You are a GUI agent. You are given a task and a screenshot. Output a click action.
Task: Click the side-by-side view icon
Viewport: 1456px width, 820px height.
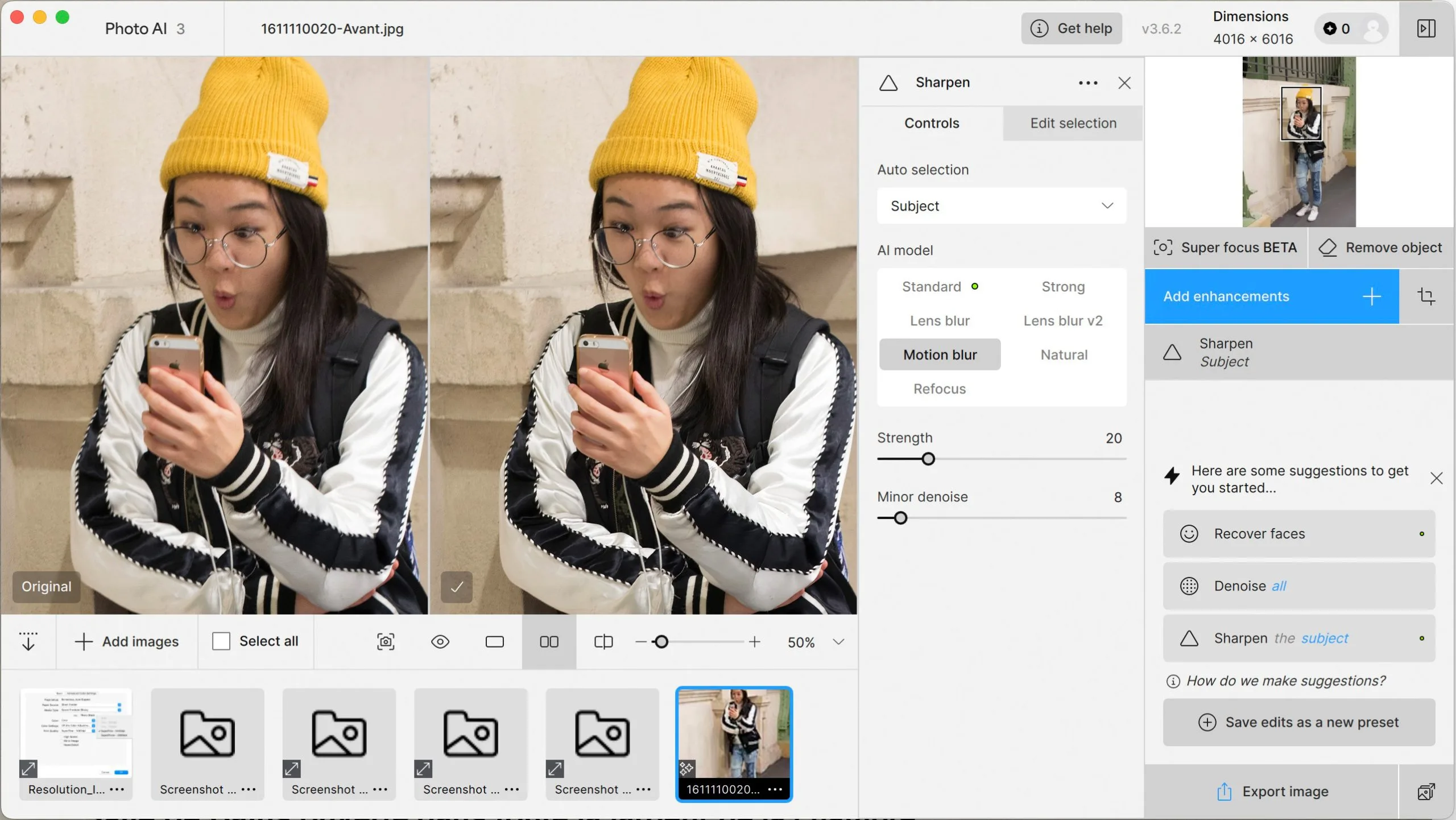[549, 642]
